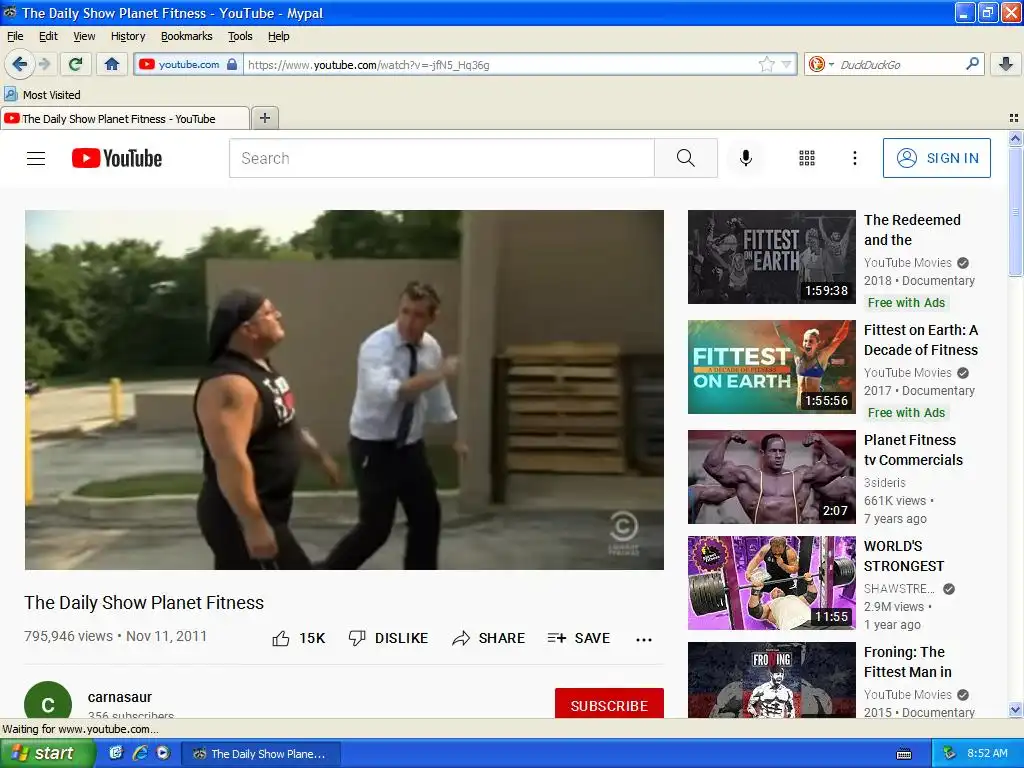Click the system tray clock 8:52 AM

(987, 753)
